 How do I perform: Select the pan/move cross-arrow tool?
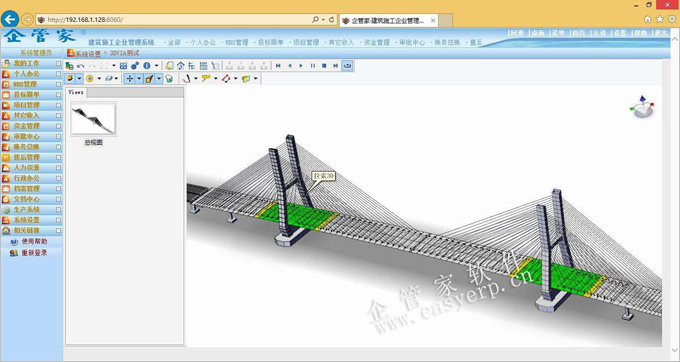coord(129,78)
